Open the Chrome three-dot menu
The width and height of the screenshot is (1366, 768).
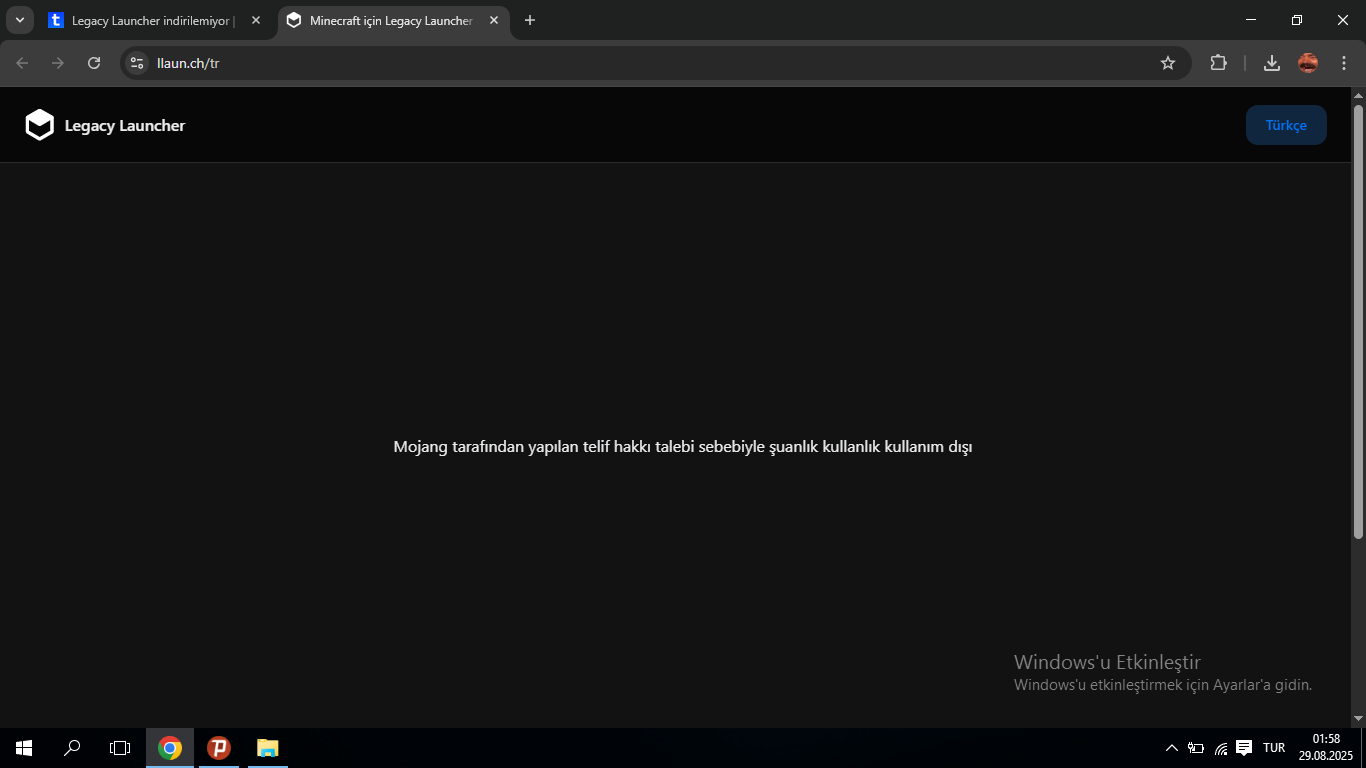coord(1343,63)
